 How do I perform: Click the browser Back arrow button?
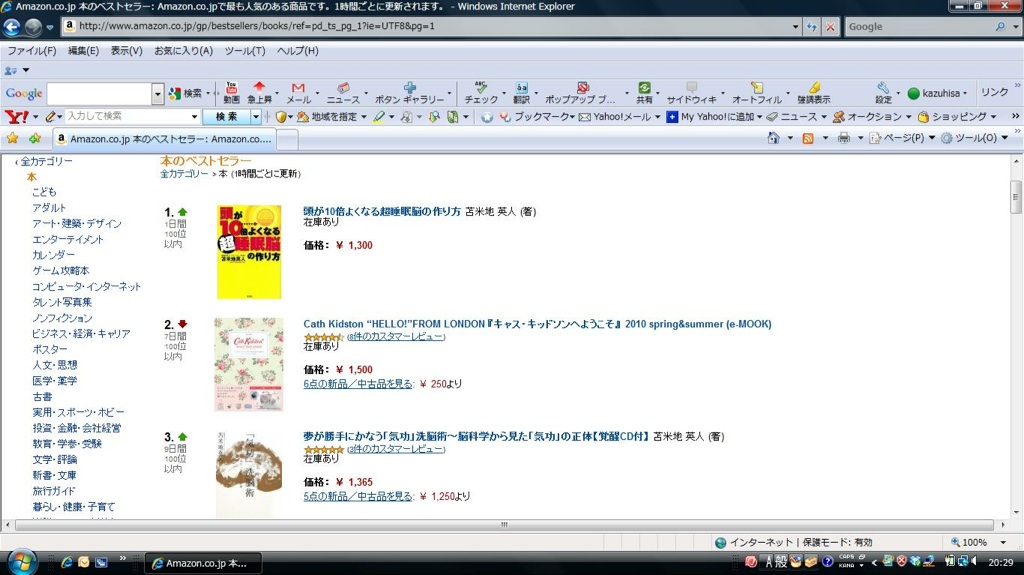click(12, 27)
